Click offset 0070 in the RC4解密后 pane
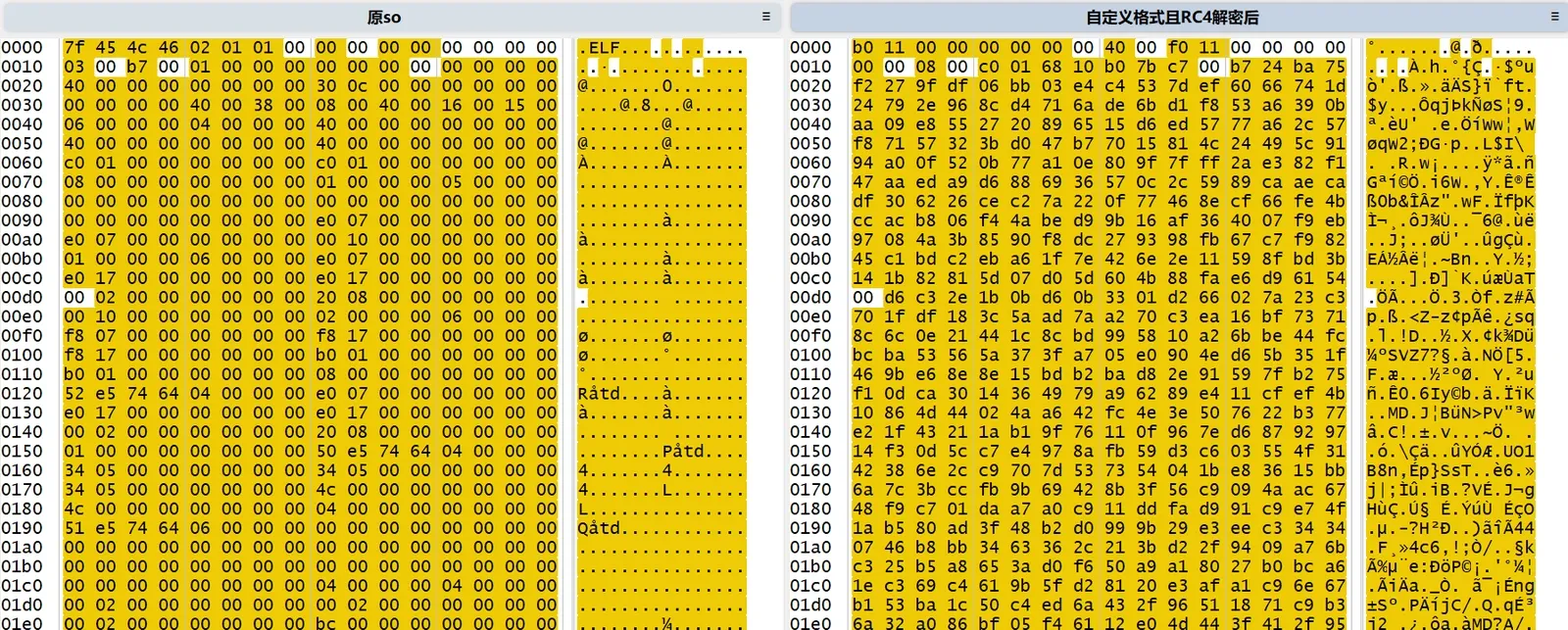The width and height of the screenshot is (1568, 630). click(811, 181)
